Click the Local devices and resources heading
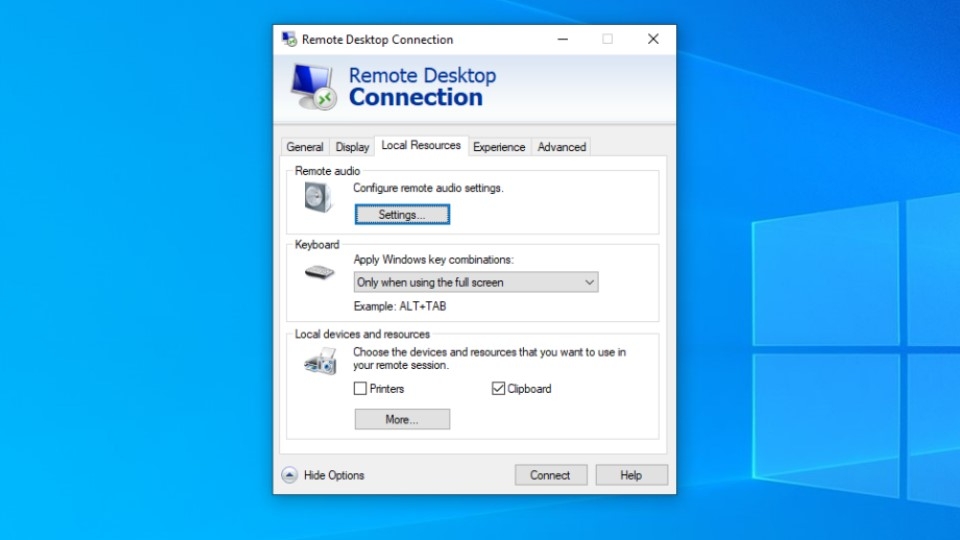Screen dimensions: 960x540 click(362, 334)
